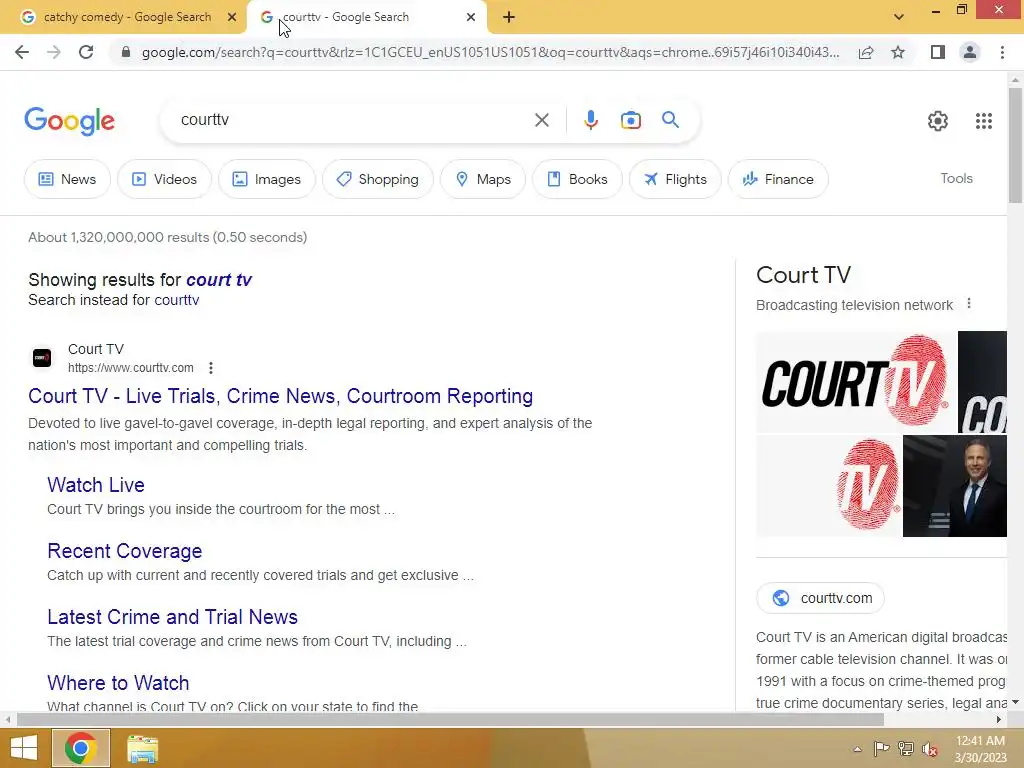This screenshot has width=1024, height=768.
Task: Click the right arrow of the horizontal scrollbar
Action: pyautogui.click(x=999, y=720)
